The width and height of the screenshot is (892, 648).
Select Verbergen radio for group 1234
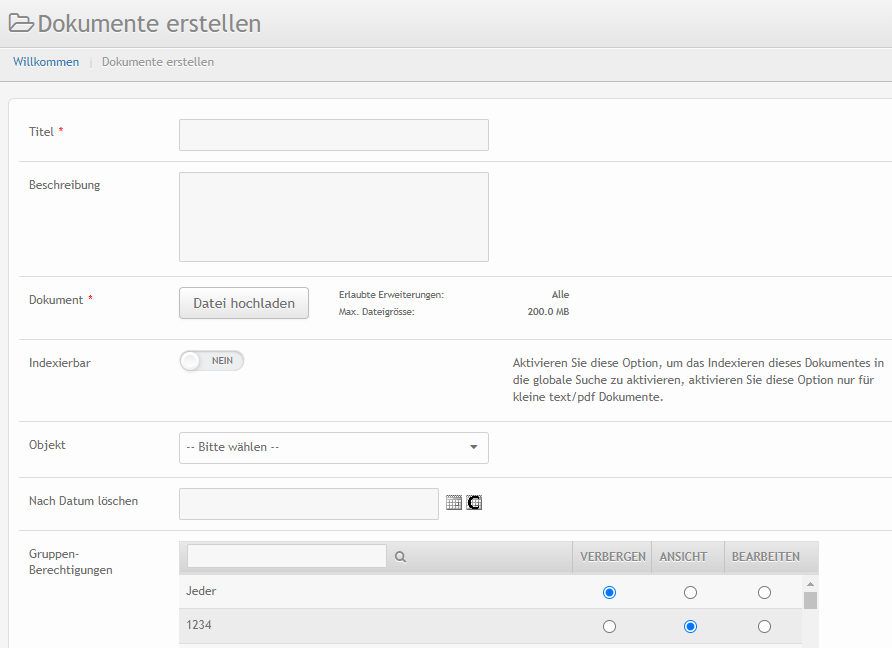pyautogui.click(x=609, y=626)
